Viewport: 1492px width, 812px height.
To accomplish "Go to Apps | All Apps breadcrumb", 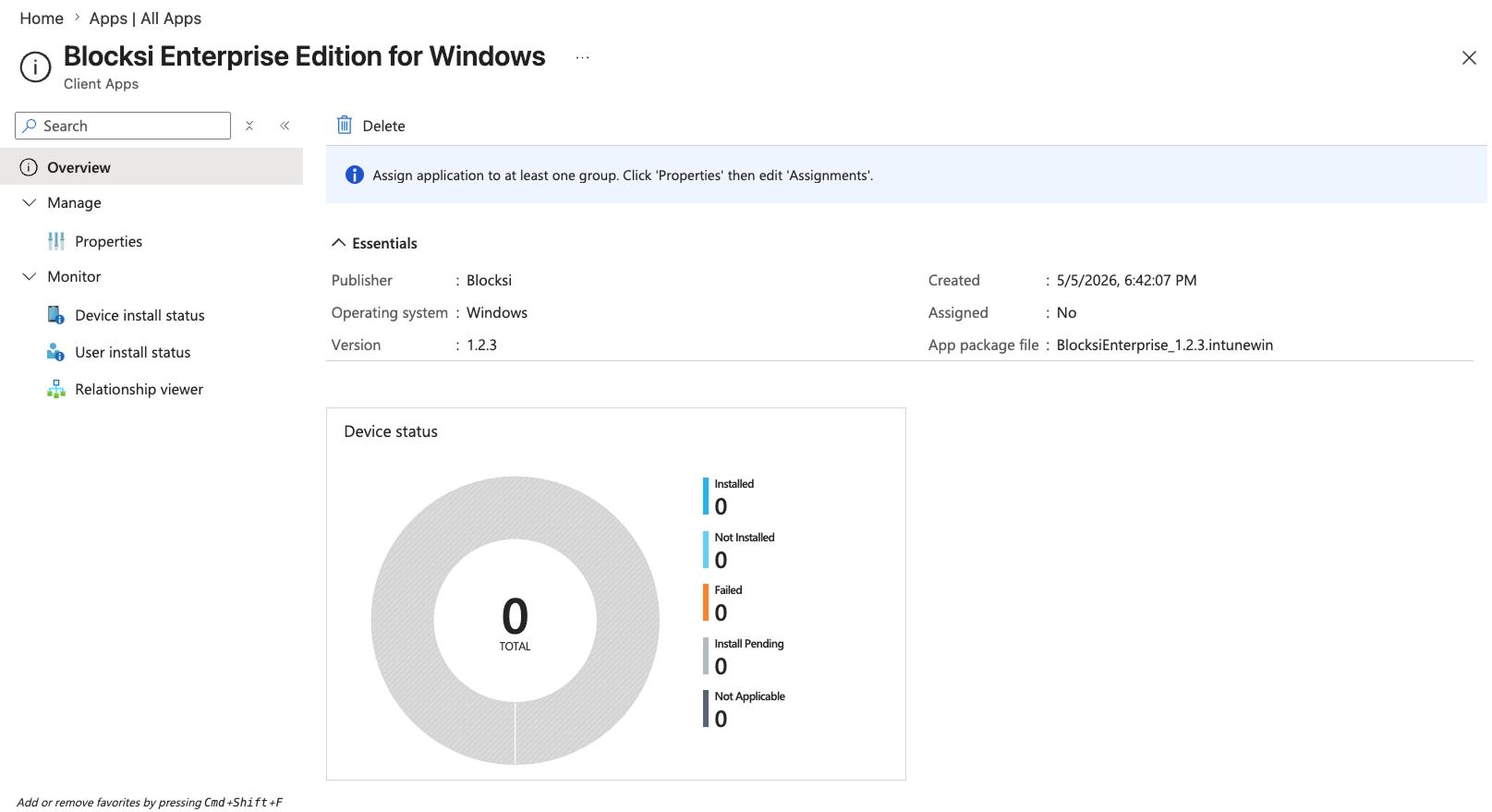I will point(145,18).
